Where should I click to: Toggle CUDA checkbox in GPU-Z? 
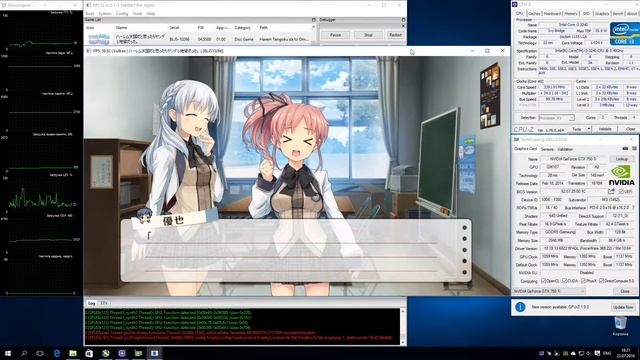point(564,281)
